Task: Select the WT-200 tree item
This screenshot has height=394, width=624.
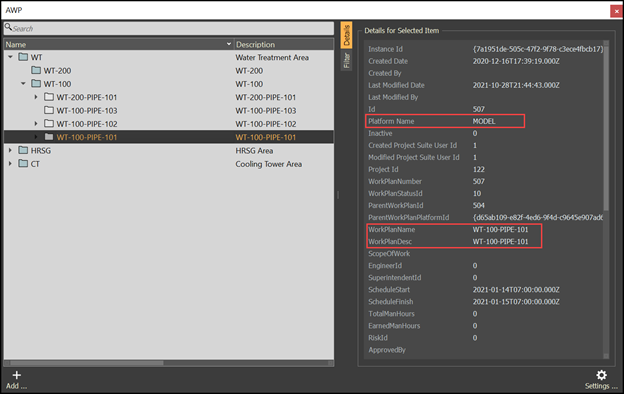Action: coord(57,70)
